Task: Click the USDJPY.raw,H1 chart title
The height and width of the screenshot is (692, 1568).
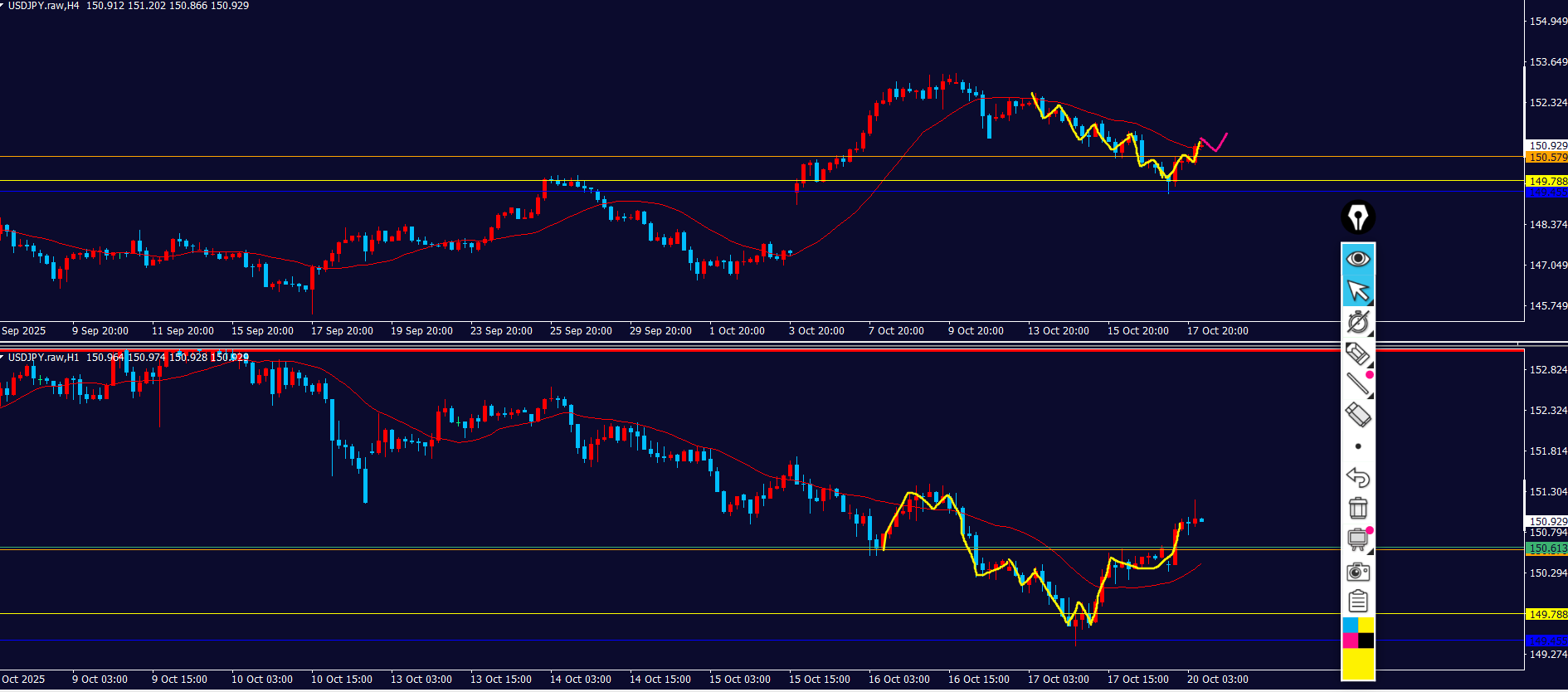Action: [43, 358]
